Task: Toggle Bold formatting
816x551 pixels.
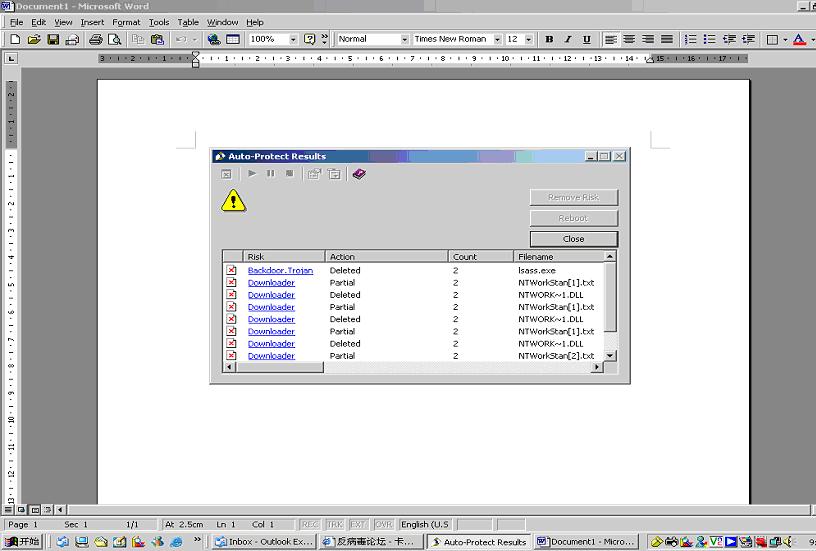Action: [x=549, y=40]
